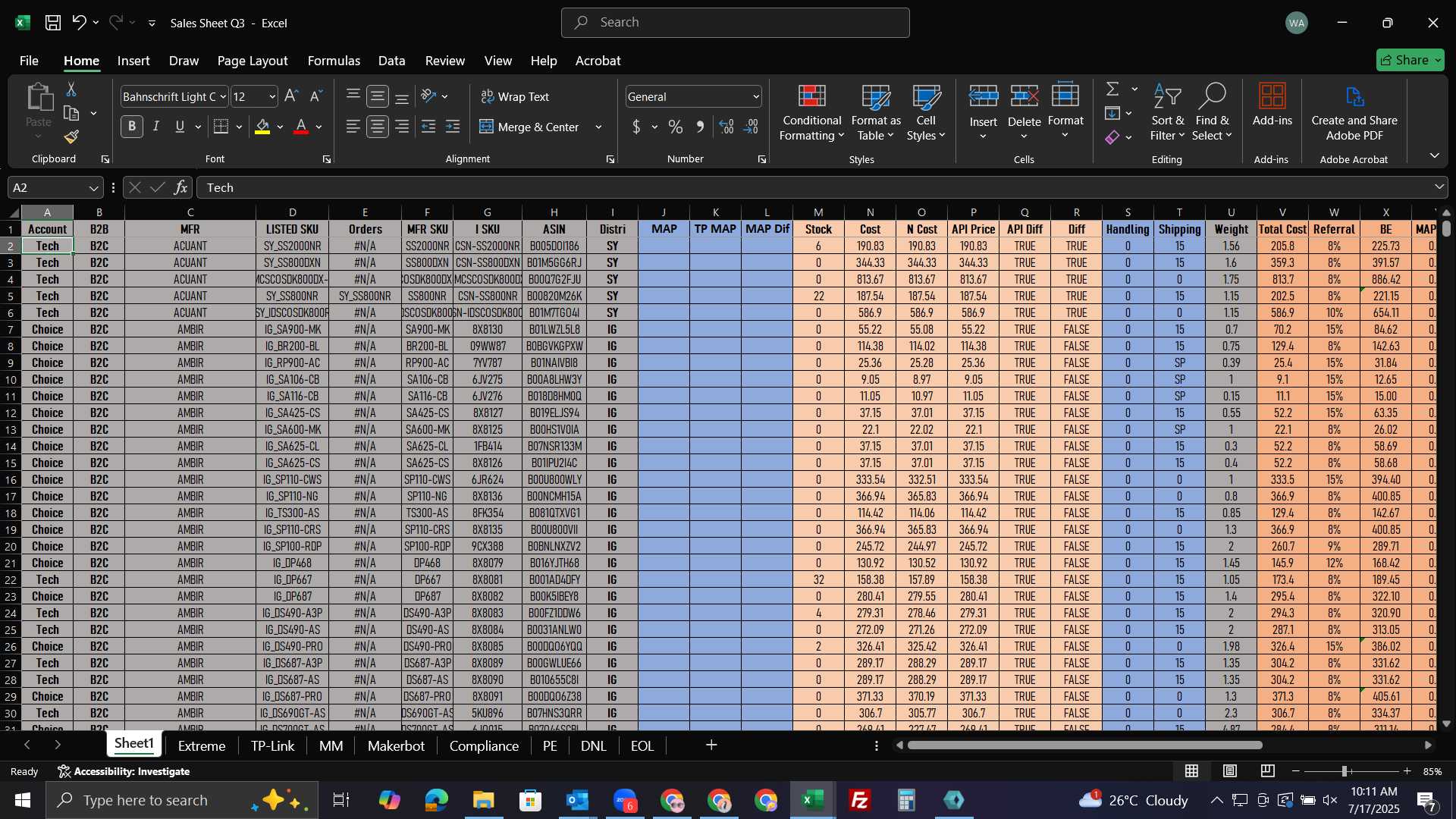Open the Name Box dropdown arrow
Image resolution: width=1456 pixels, height=819 pixels.
click(x=93, y=187)
